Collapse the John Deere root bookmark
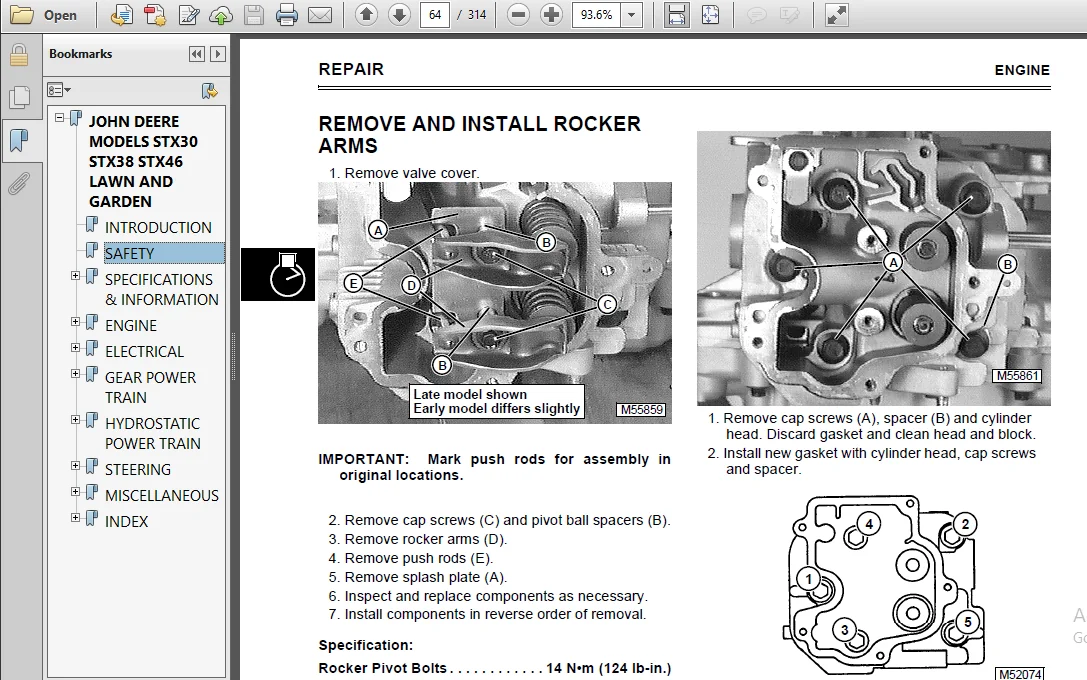This screenshot has height=680, width=1087. coord(60,117)
